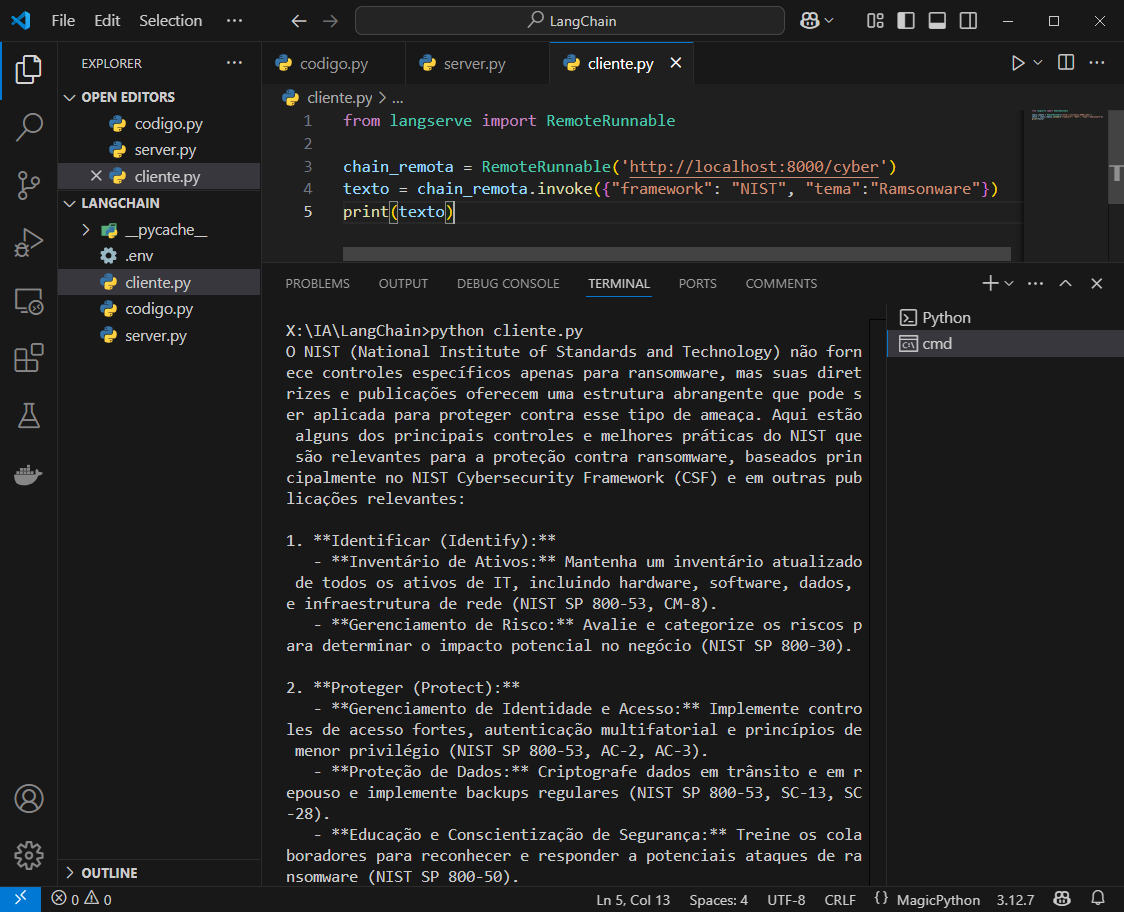This screenshot has width=1124, height=912.
Task: Open the Copilot menu in title bar
Action: [816, 21]
